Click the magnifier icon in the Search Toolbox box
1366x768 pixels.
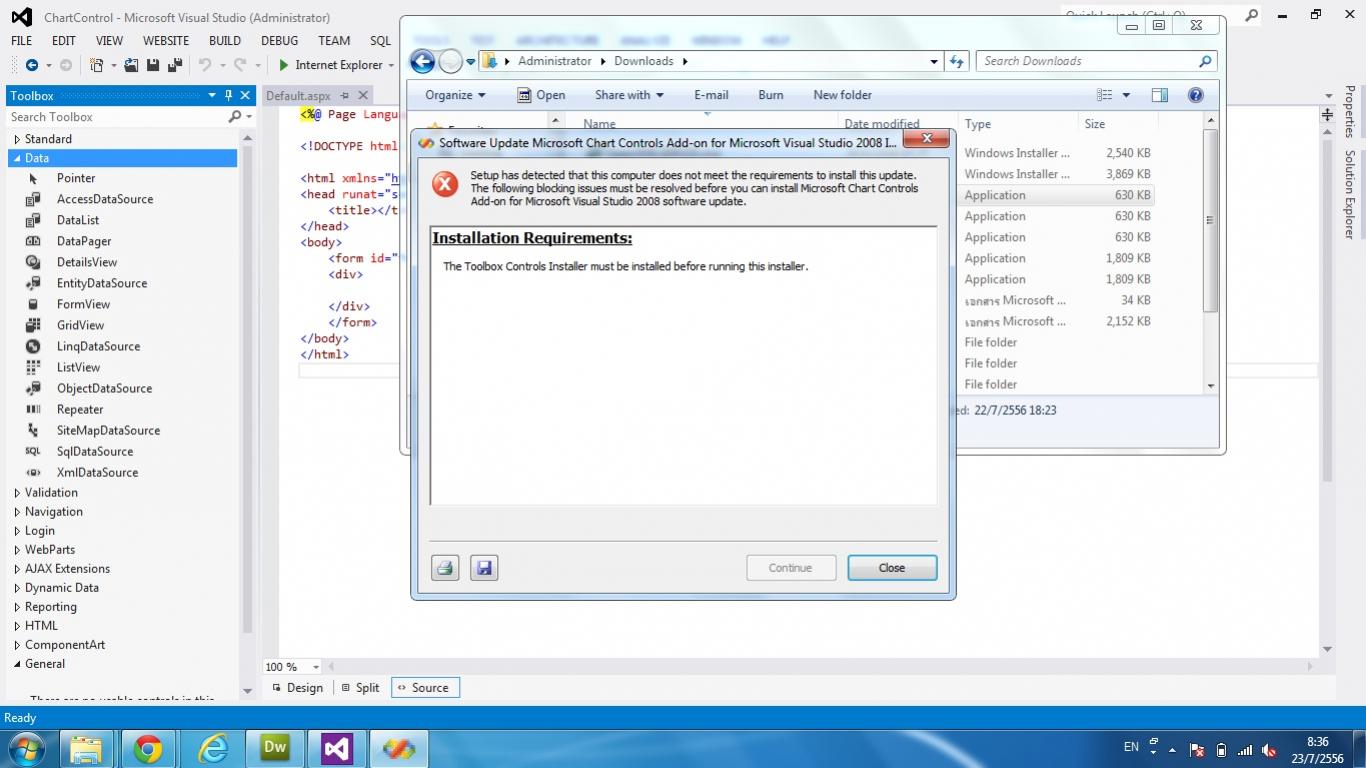235,117
